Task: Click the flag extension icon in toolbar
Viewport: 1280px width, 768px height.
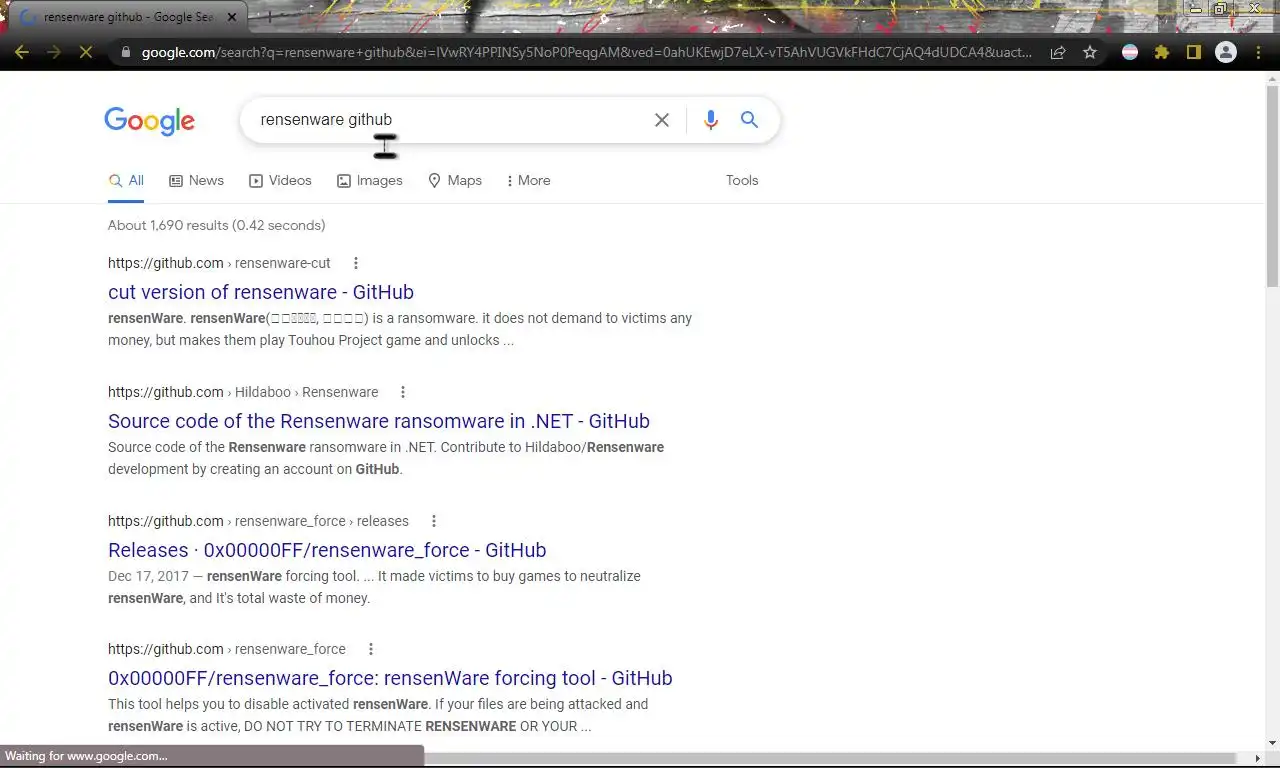Action: [1130, 52]
